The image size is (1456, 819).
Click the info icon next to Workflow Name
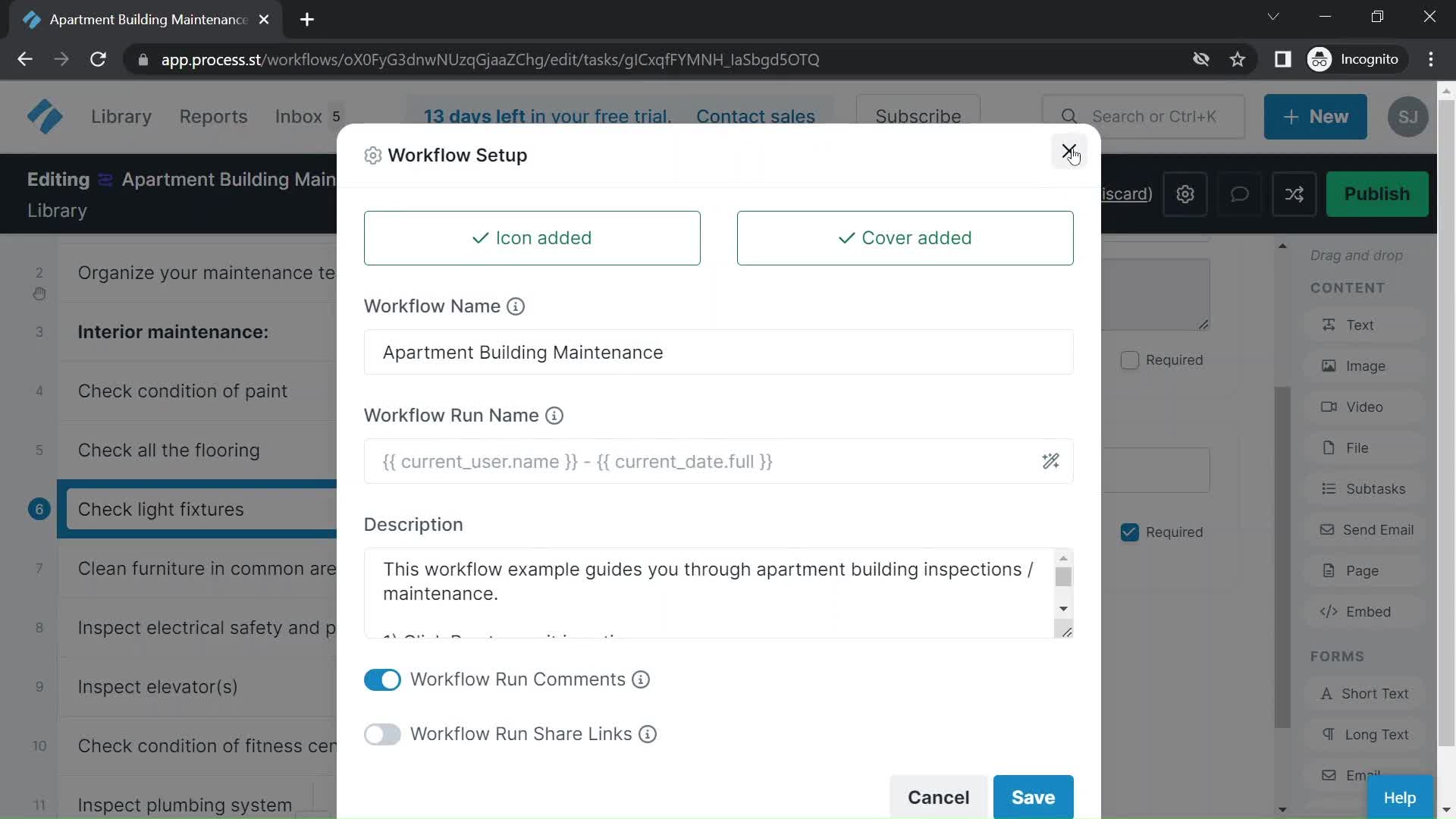tap(517, 306)
